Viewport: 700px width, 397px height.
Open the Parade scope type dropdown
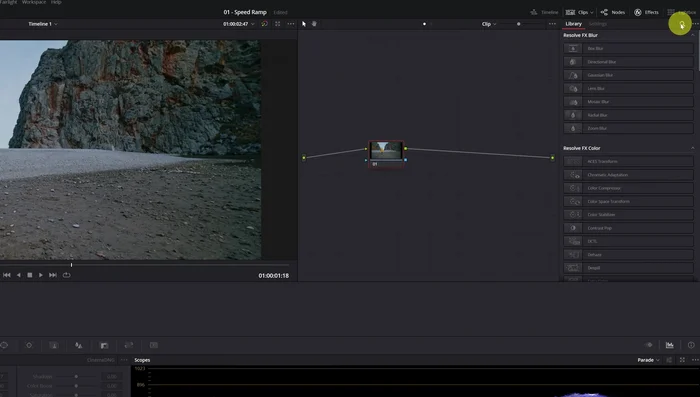click(648, 360)
